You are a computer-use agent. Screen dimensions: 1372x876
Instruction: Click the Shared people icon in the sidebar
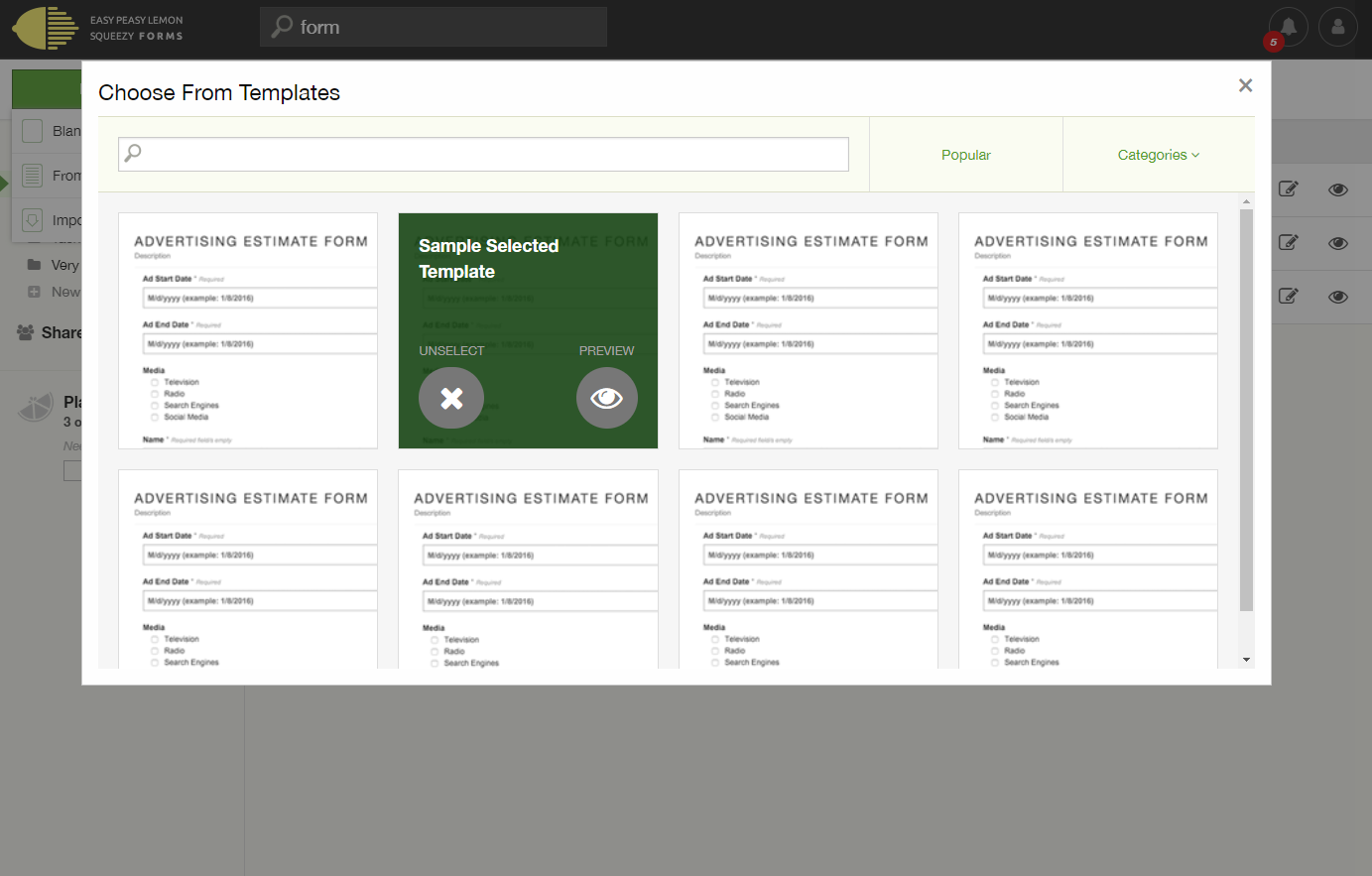coord(26,332)
